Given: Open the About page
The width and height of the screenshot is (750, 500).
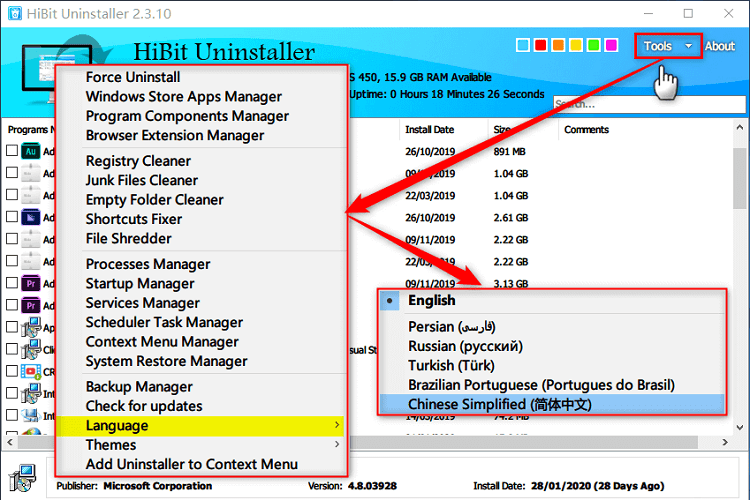Looking at the screenshot, I should click(x=719, y=46).
